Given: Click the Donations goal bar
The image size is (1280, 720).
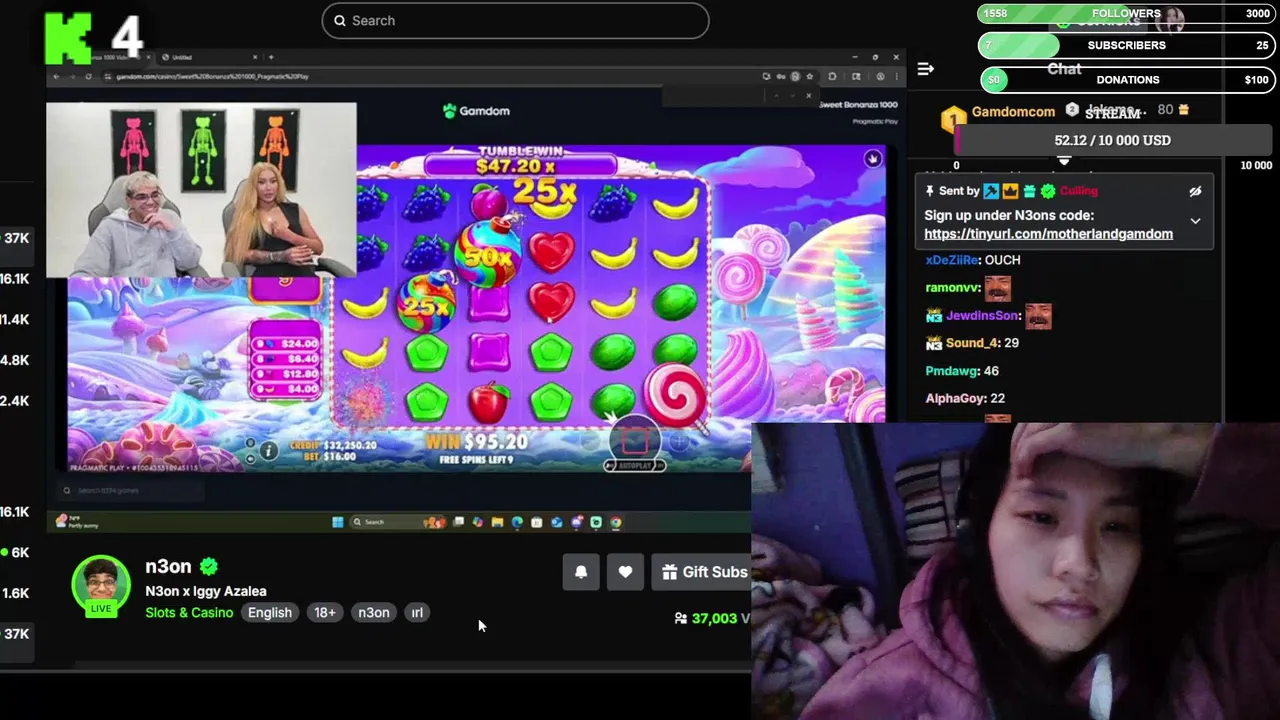Looking at the screenshot, I should click(x=1126, y=79).
